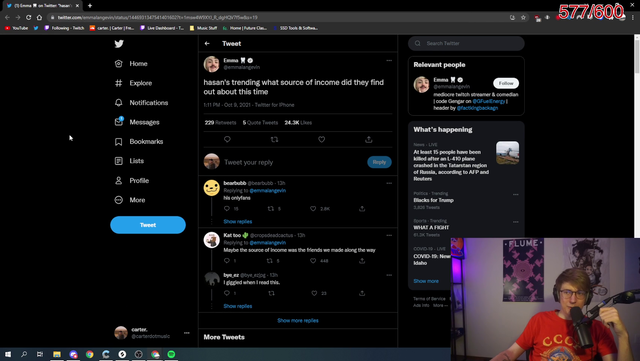640x361 pixels.
Task: Open the YouTube bookmark
Action: click(x=16, y=28)
